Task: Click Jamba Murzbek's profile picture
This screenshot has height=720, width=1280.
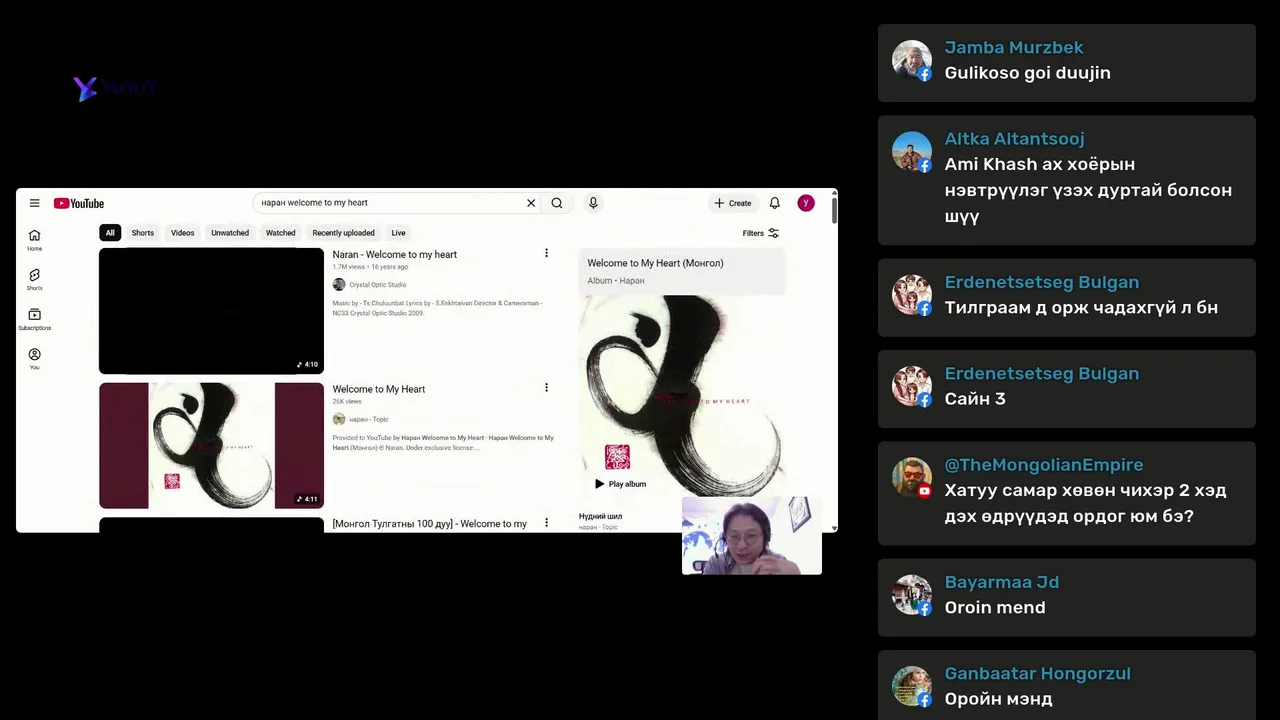Action: click(912, 60)
